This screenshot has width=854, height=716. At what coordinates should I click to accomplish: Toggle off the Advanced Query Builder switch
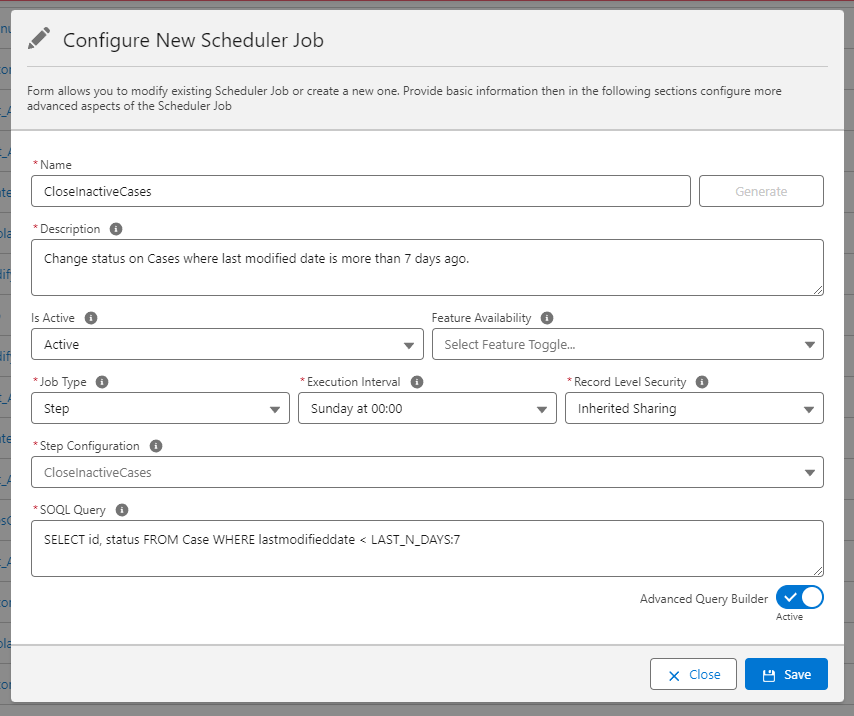coord(799,596)
